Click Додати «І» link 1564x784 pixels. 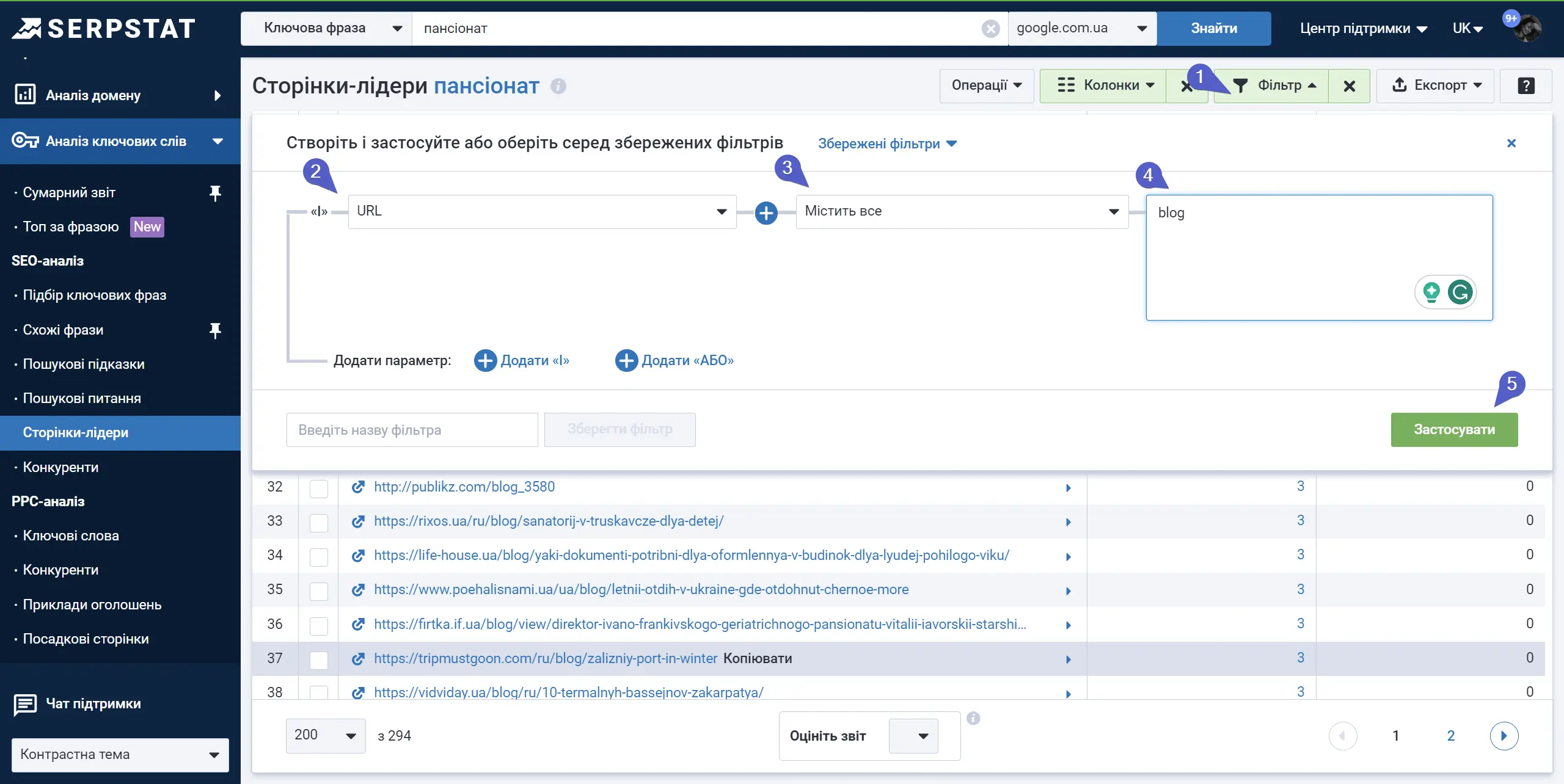click(x=522, y=360)
